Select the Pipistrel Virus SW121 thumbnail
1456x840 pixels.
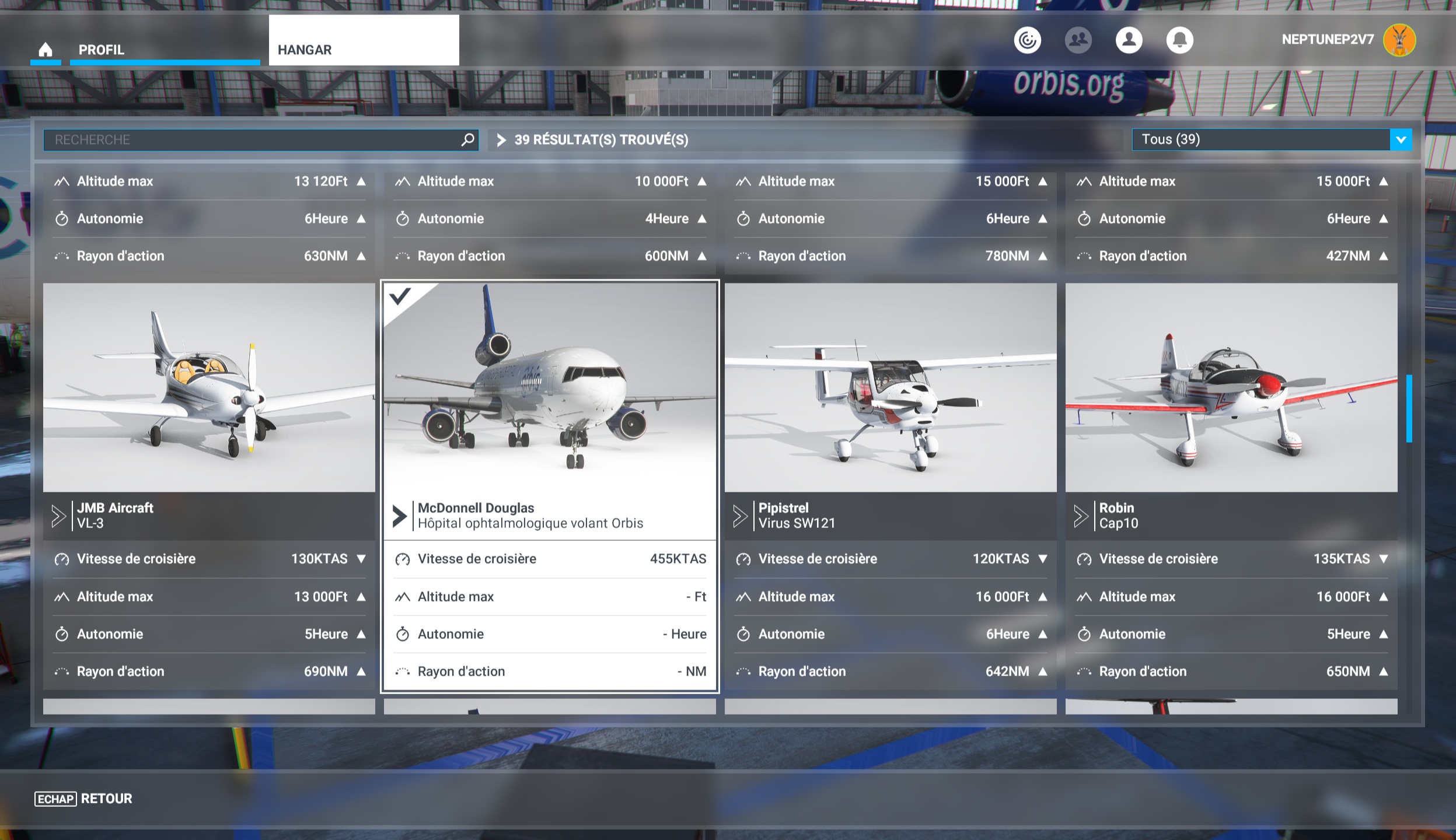[x=891, y=387]
